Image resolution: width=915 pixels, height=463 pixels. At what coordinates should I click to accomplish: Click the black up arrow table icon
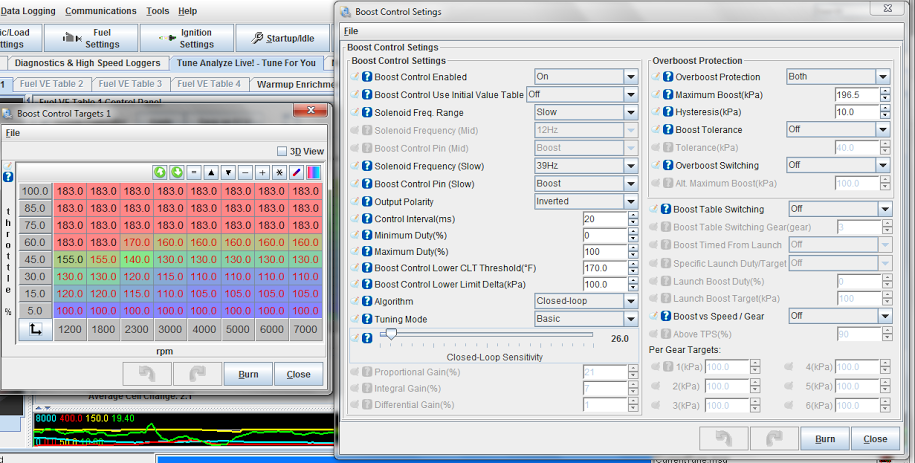click(x=210, y=173)
